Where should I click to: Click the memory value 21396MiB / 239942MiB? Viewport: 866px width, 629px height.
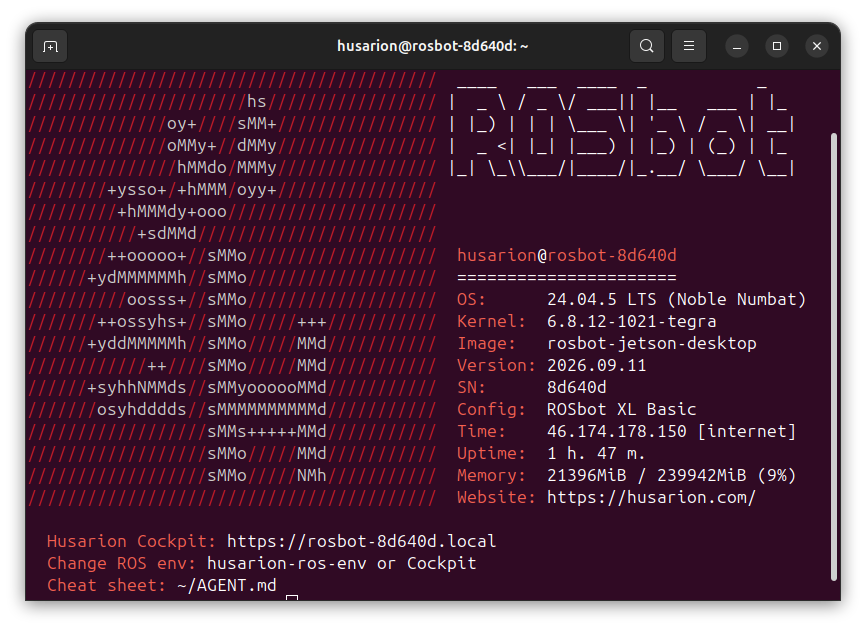(x=646, y=475)
